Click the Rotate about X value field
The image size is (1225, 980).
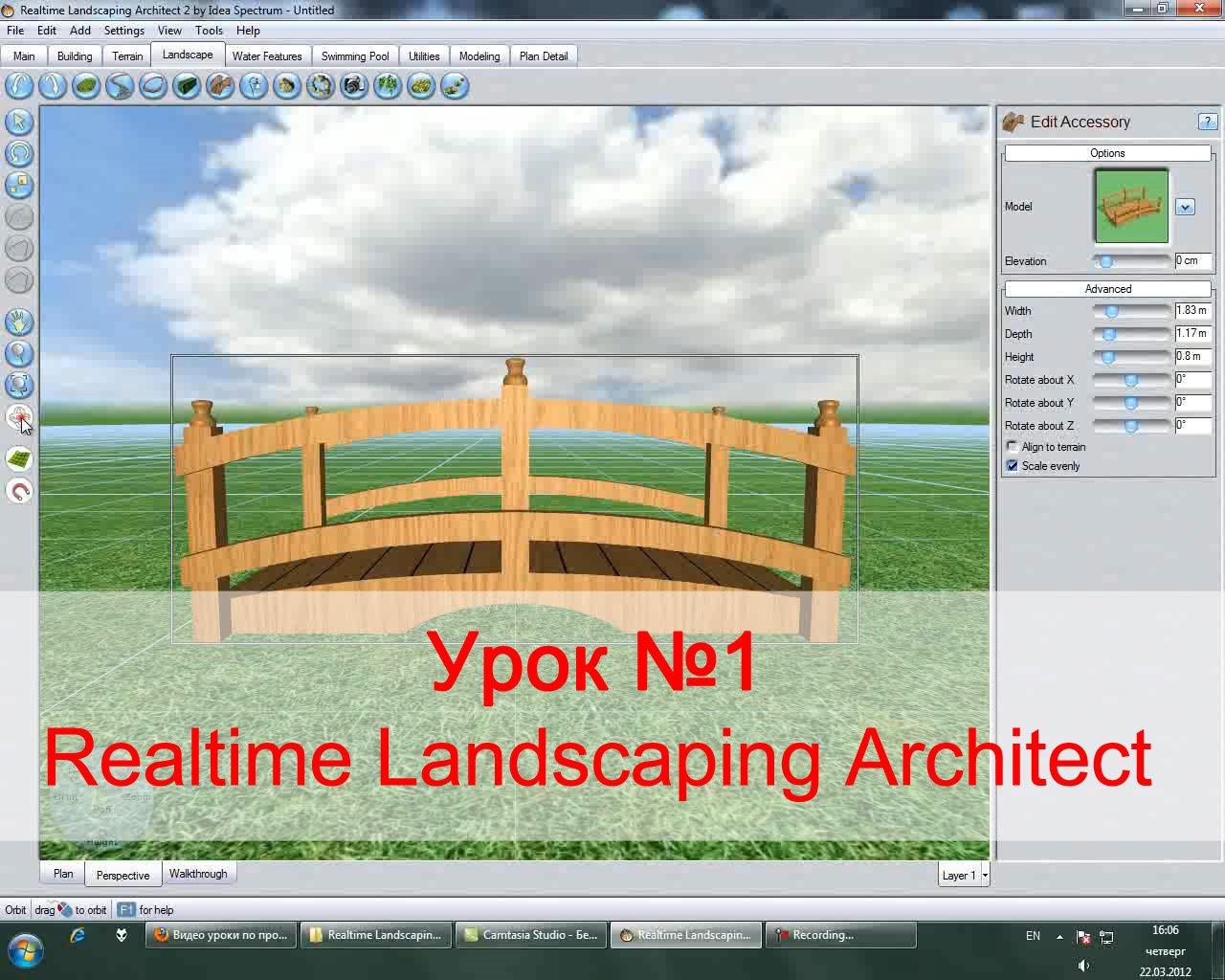tap(1193, 380)
